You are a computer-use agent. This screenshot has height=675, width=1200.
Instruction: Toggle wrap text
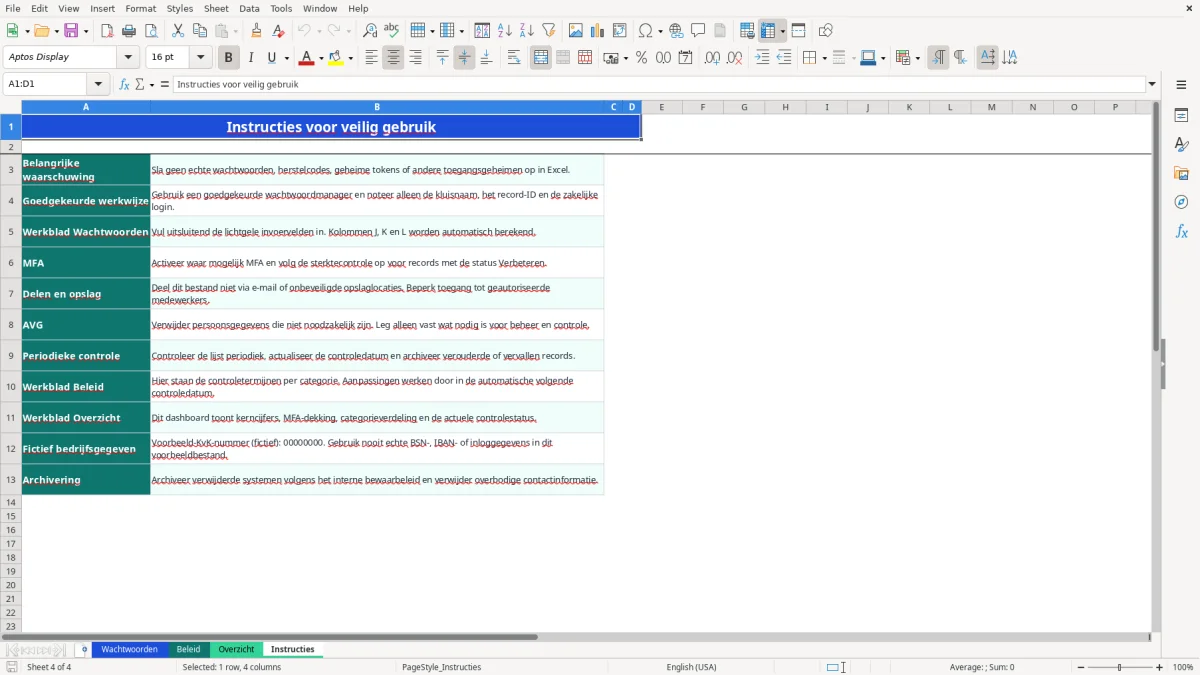(514, 58)
